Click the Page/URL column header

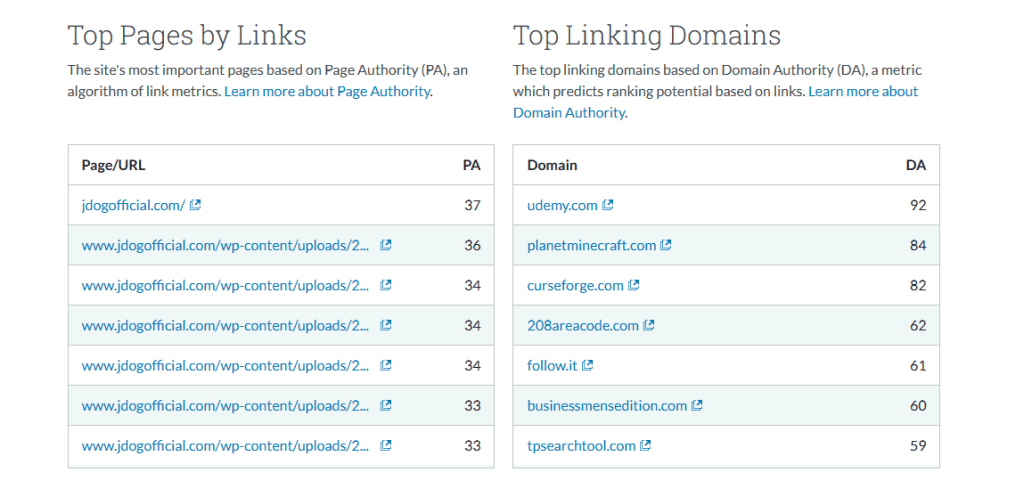click(x=114, y=165)
